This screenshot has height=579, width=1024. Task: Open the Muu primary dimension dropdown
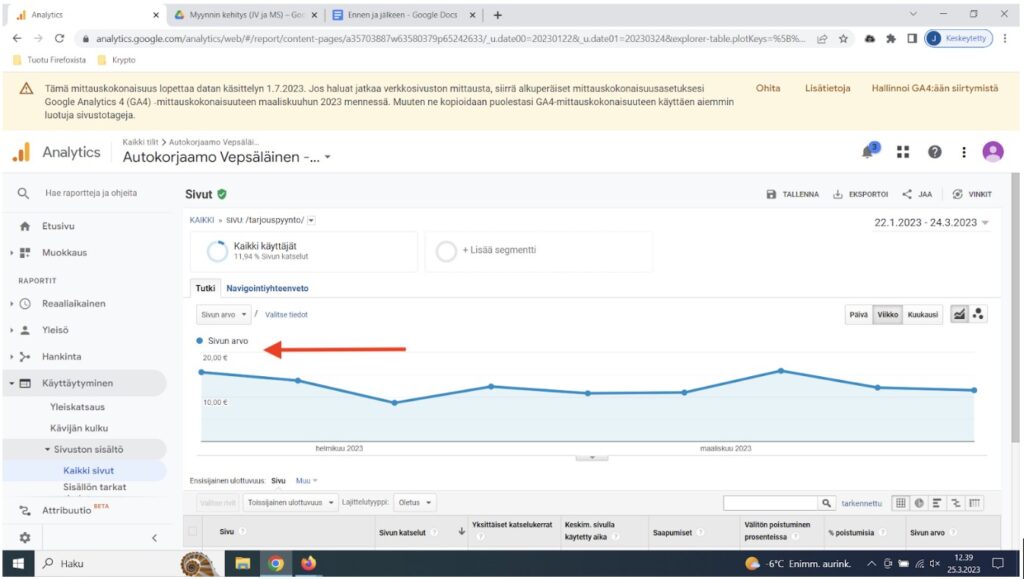pos(306,481)
